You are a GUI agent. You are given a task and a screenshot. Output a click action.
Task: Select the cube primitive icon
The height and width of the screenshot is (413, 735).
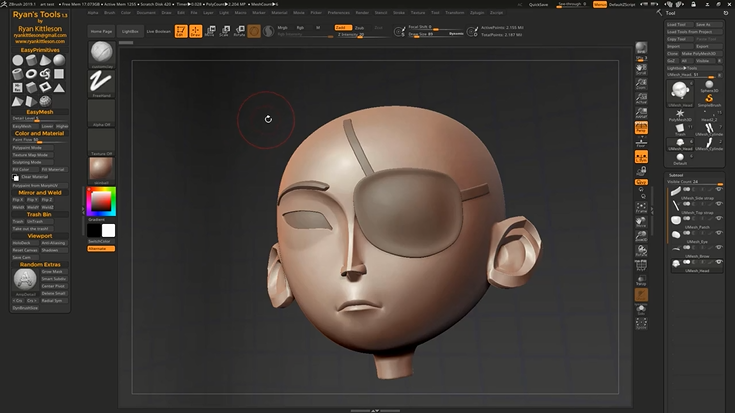coord(31,87)
